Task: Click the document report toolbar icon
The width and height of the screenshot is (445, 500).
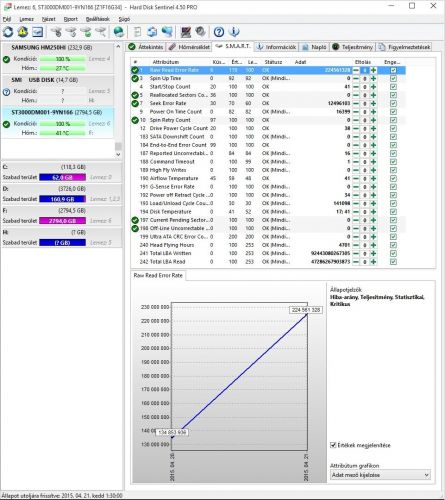Action: [137, 32]
